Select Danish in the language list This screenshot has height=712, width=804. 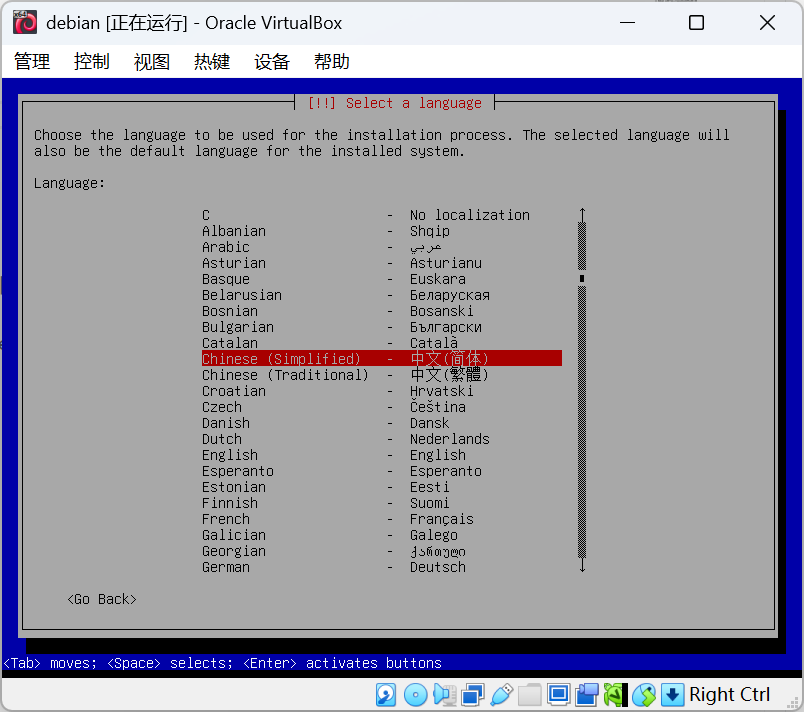point(382,423)
